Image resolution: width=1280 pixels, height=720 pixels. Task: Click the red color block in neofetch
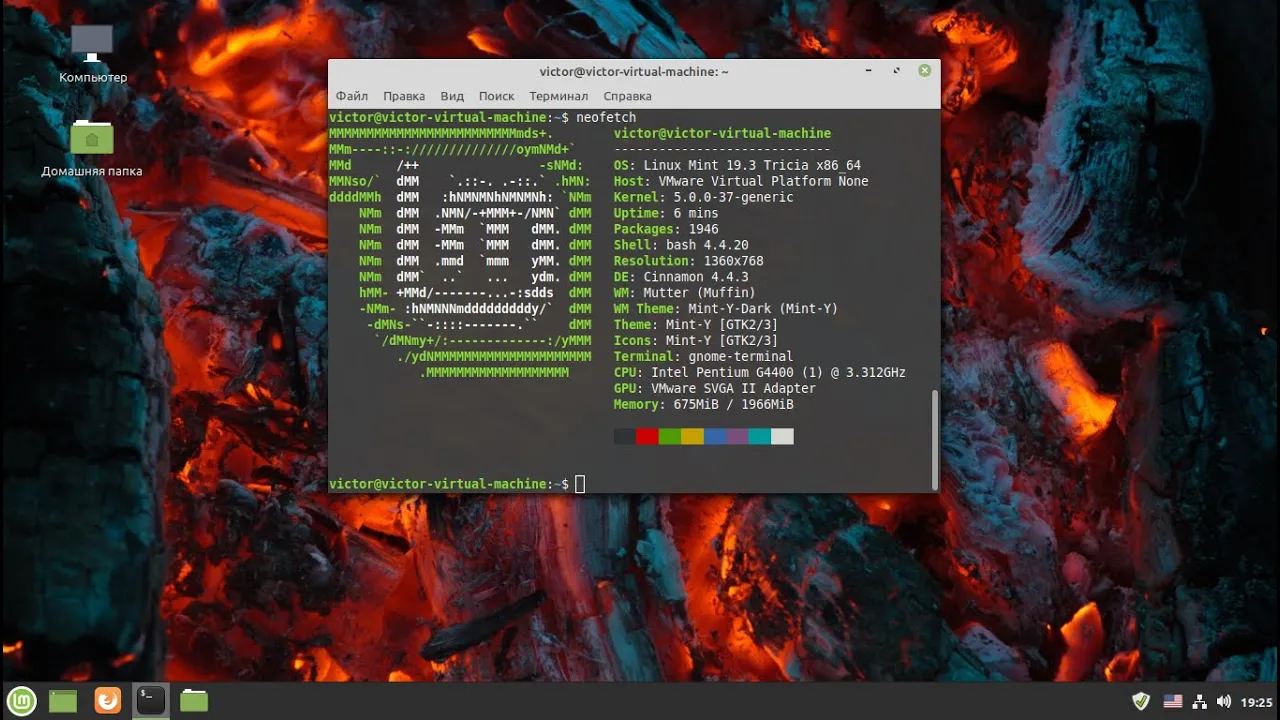(x=647, y=437)
